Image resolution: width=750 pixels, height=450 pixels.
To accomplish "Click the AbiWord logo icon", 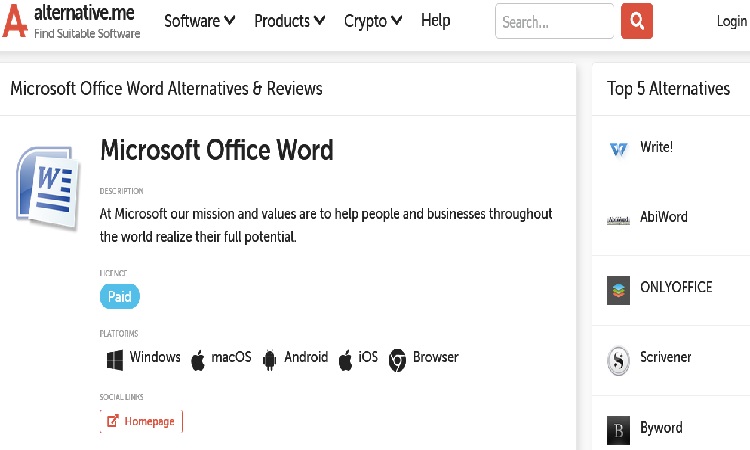I will pyautogui.click(x=618, y=220).
